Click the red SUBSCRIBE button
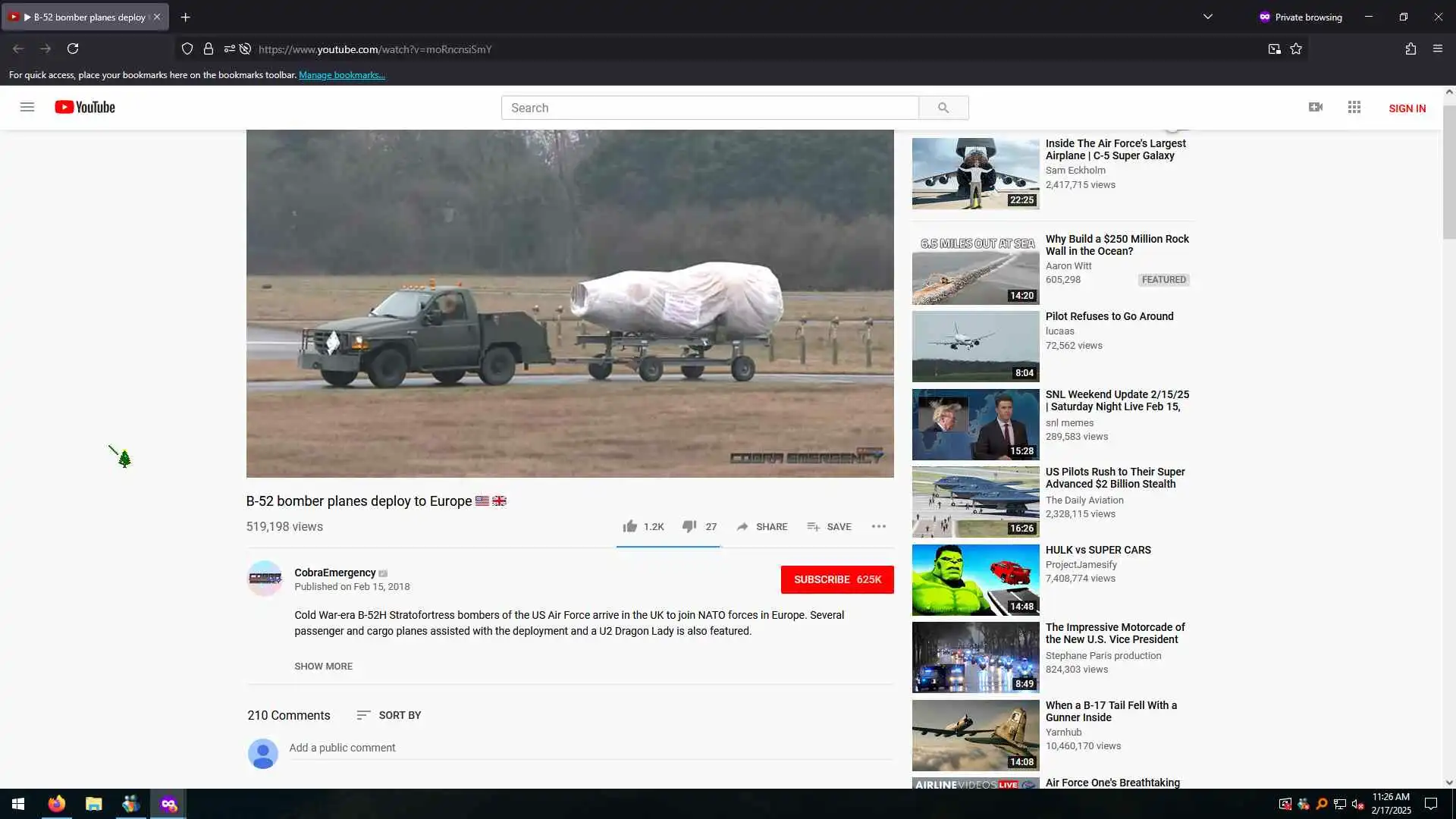 pyautogui.click(x=837, y=579)
